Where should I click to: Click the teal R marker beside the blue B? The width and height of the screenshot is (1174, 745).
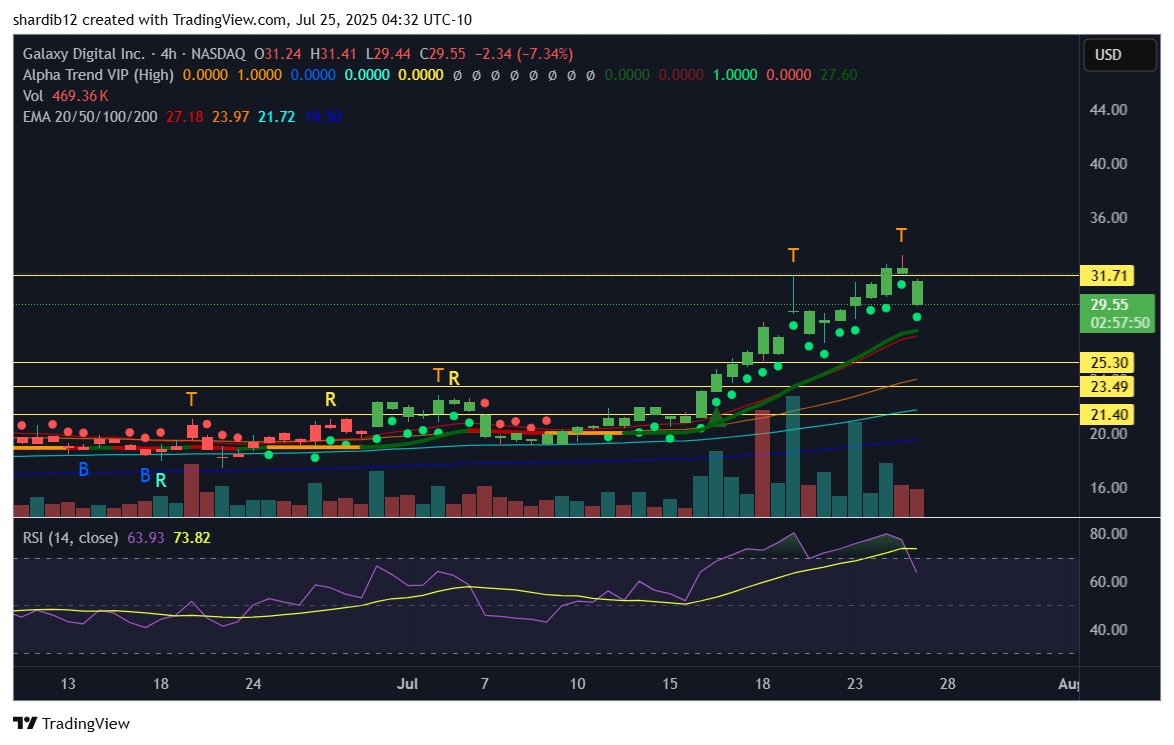tap(161, 481)
